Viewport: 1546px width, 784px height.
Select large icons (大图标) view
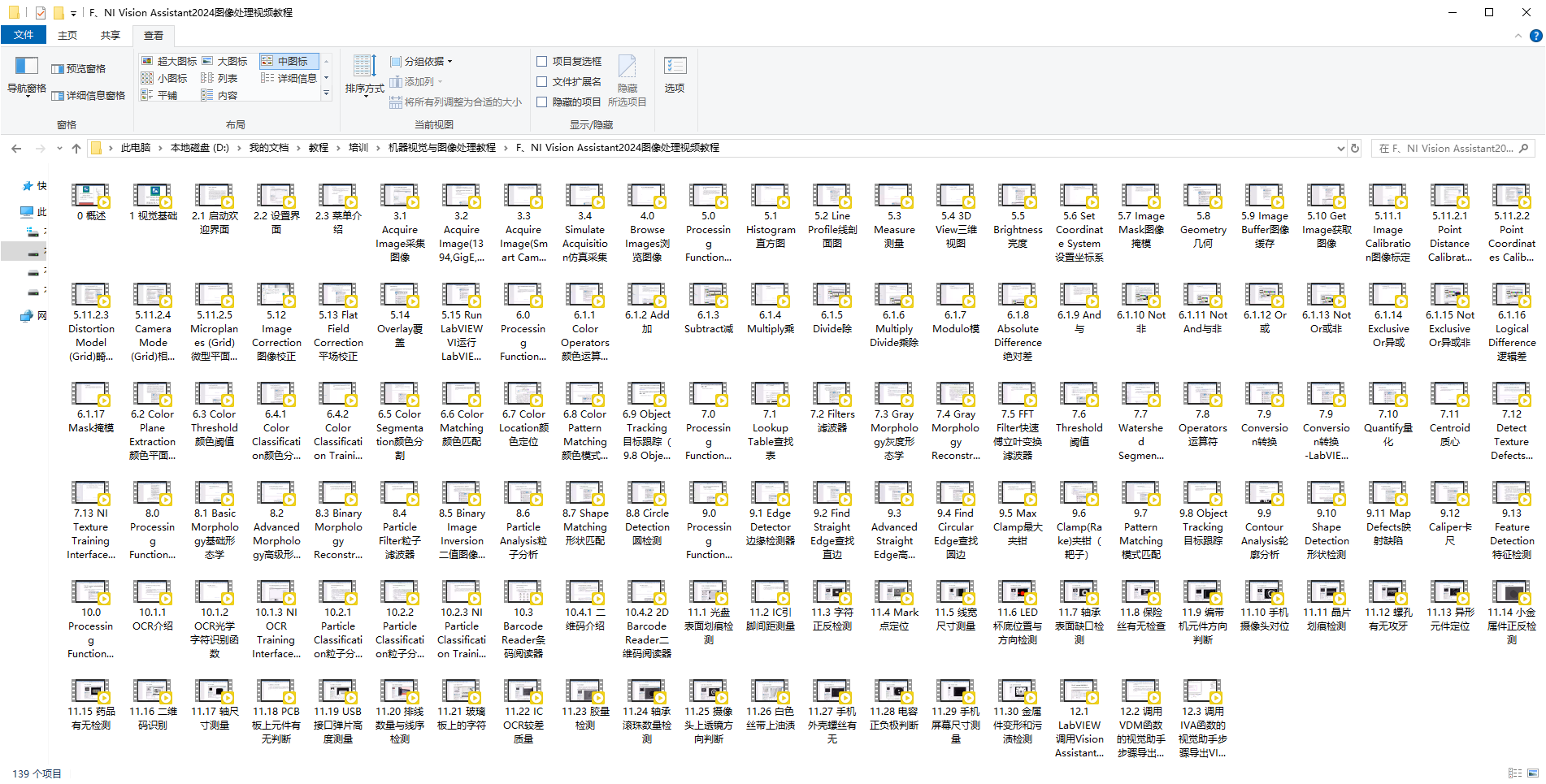[224, 61]
